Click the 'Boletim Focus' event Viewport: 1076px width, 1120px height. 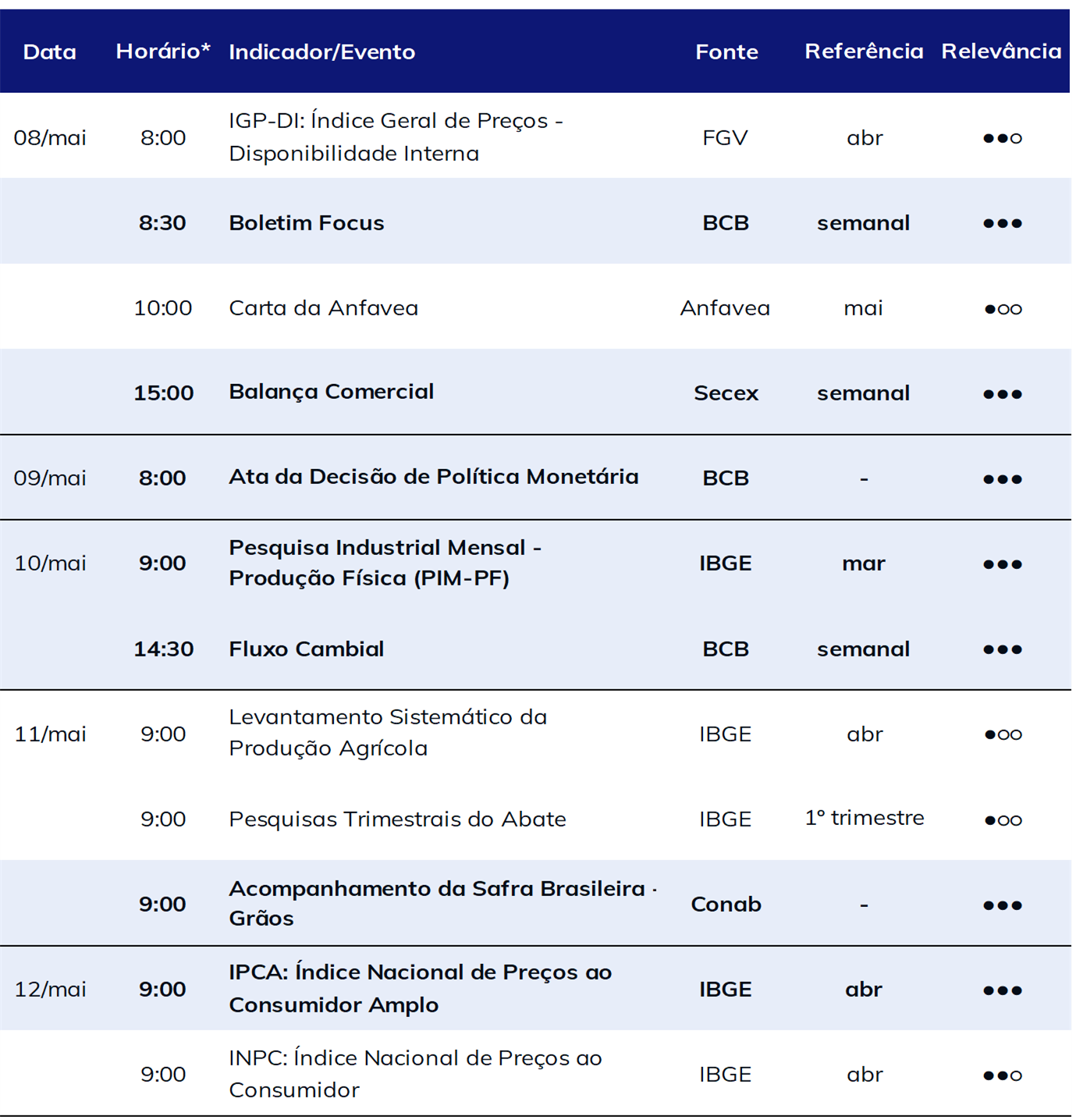point(307,222)
